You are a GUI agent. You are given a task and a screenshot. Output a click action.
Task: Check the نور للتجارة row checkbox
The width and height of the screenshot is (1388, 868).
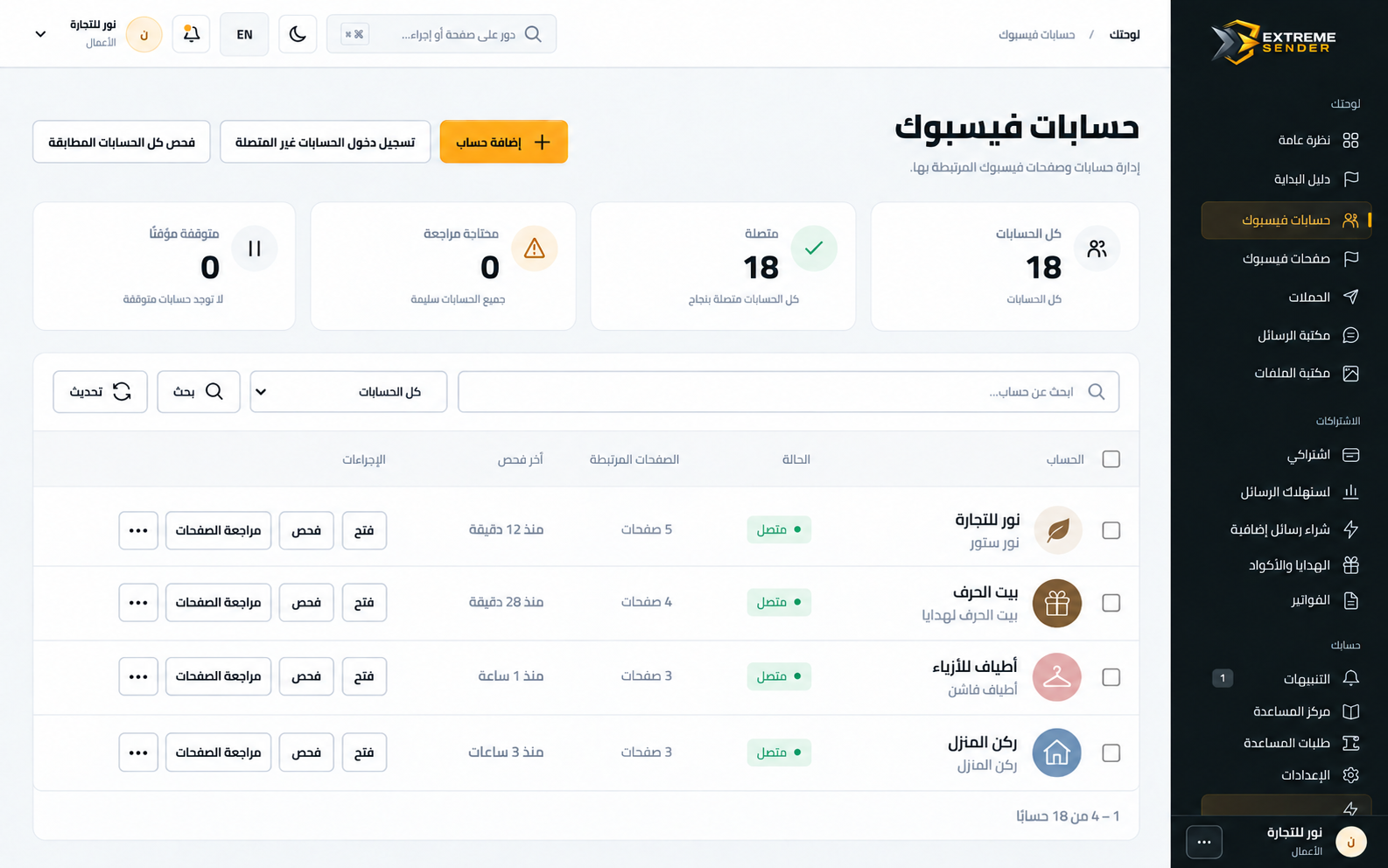pos(1111,530)
